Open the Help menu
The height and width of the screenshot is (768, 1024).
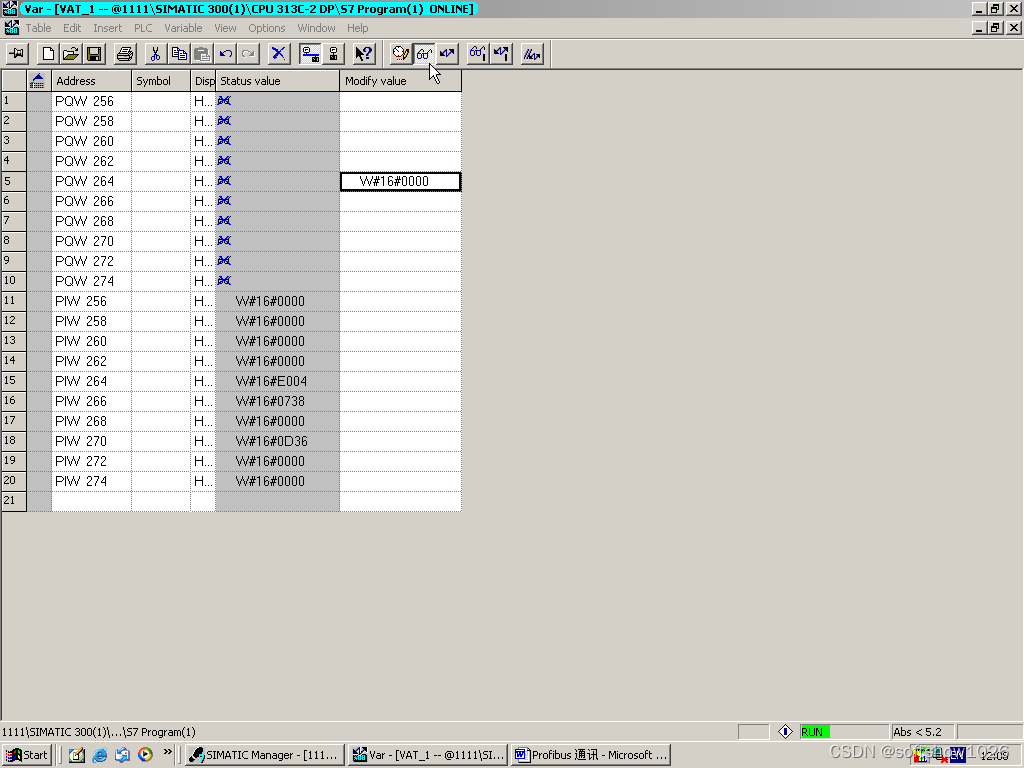click(357, 28)
